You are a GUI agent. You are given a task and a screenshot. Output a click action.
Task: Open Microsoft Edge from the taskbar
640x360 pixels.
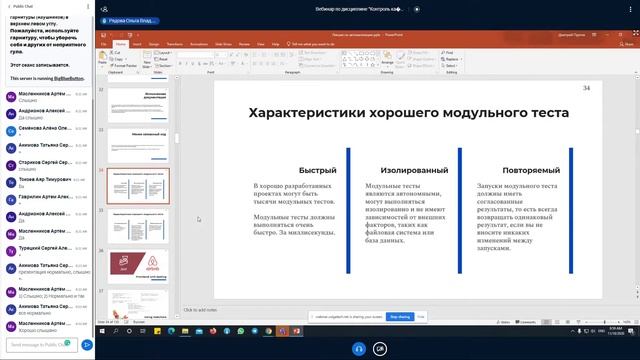(x=171, y=331)
